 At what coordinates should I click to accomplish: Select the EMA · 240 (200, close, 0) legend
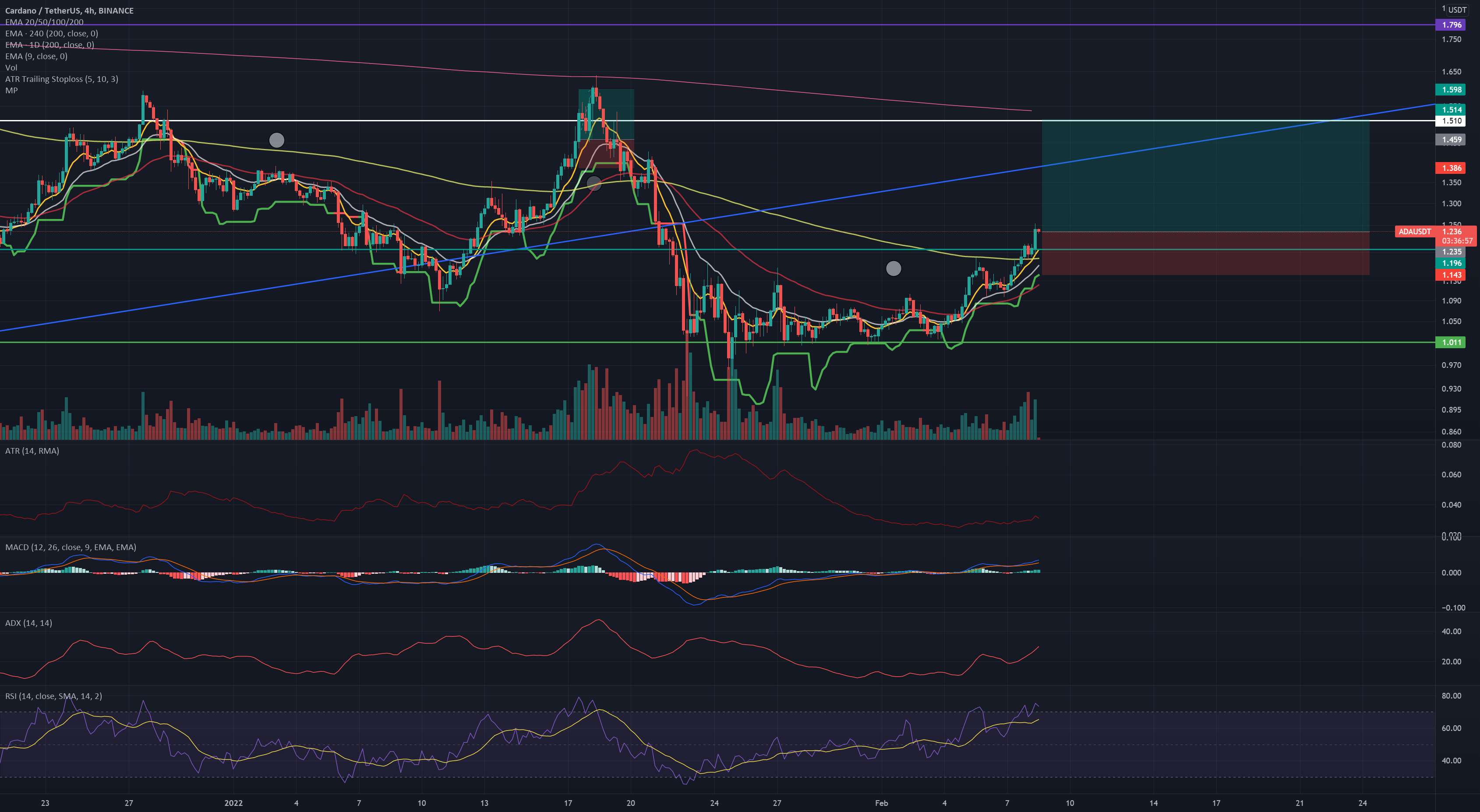51,33
